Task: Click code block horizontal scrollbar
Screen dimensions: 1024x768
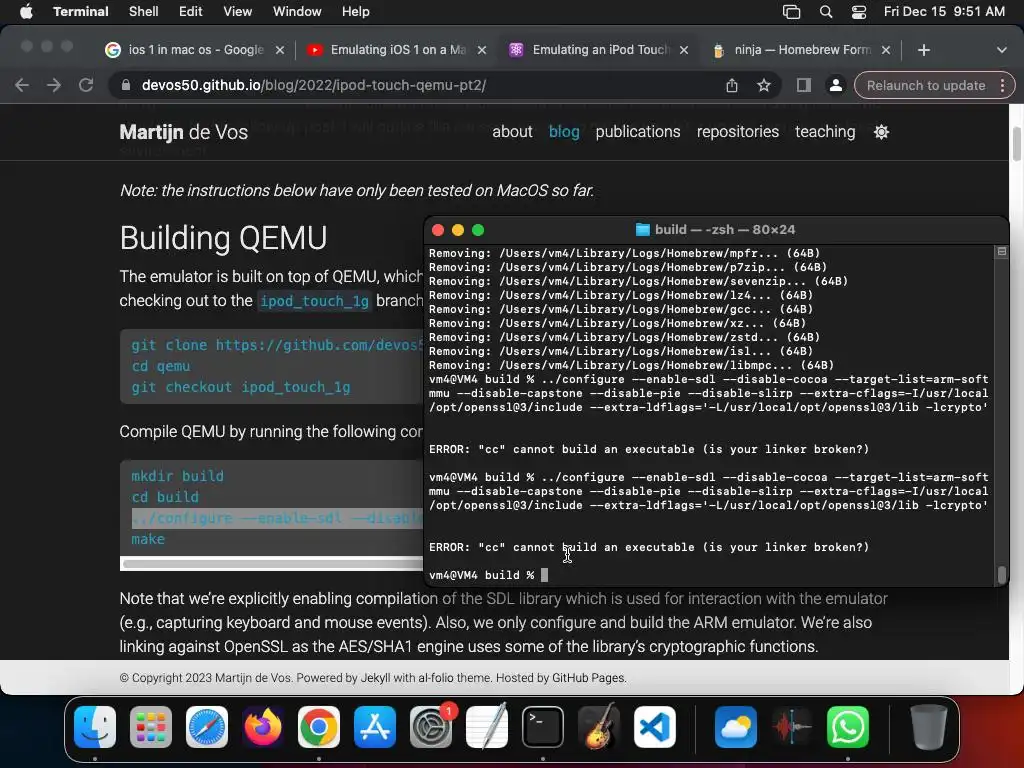Action: click(x=272, y=564)
